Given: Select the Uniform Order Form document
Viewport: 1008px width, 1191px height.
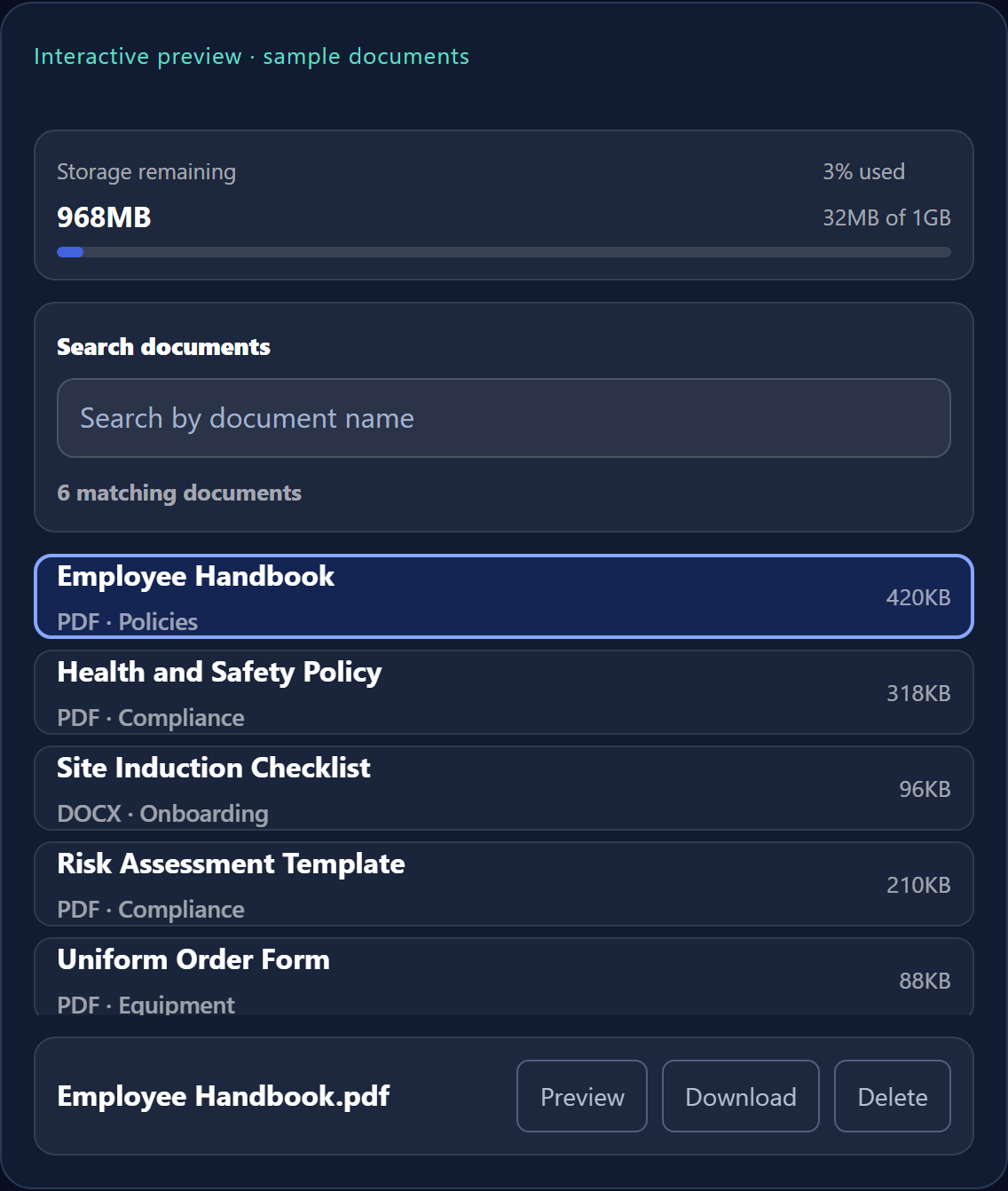Looking at the screenshot, I should click(504, 977).
